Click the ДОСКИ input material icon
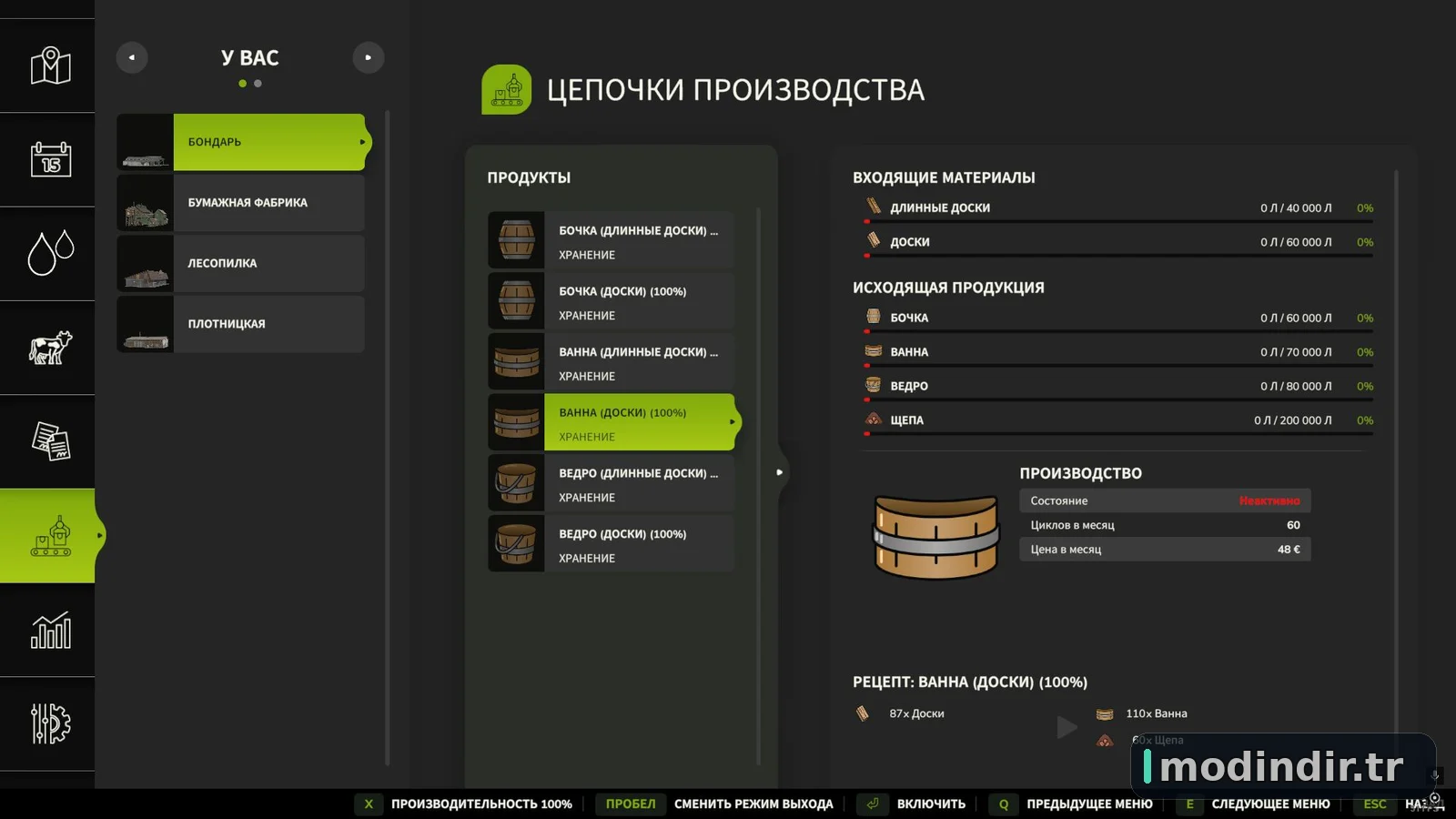Screen dimensions: 1456x819 pyautogui.click(x=874, y=240)
